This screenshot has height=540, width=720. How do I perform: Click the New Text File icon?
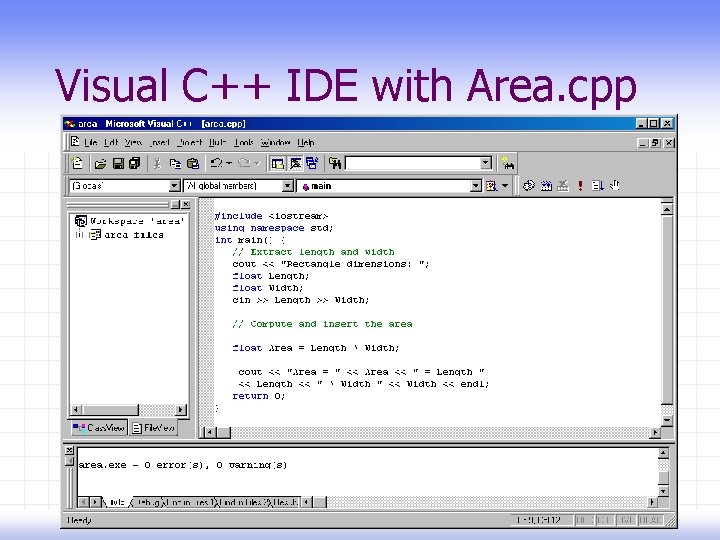coord(77,163)
